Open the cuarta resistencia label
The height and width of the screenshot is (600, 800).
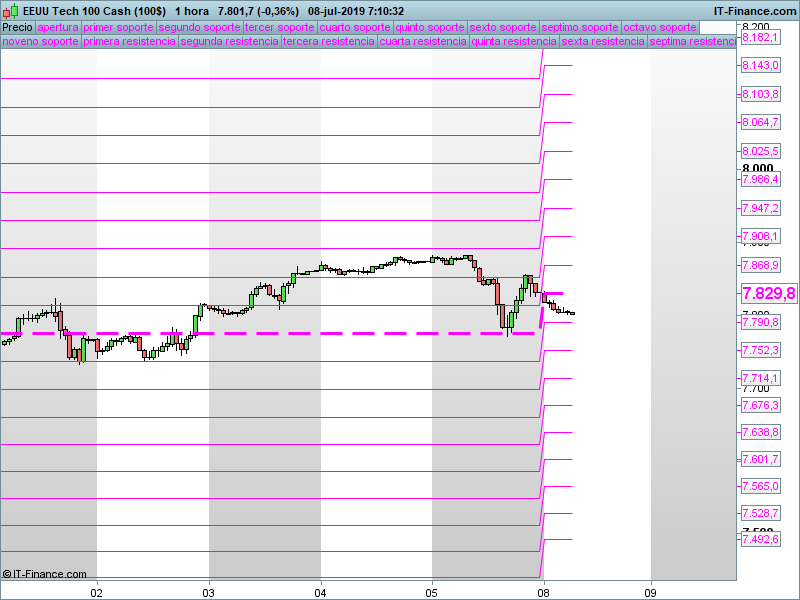[x=423, y=41]
